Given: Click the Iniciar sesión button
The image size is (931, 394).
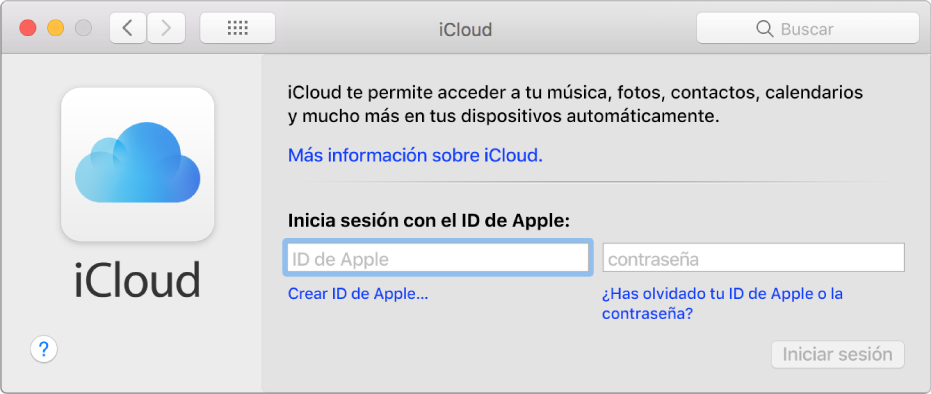Looking at the screenshot, I should click(838, 354).
